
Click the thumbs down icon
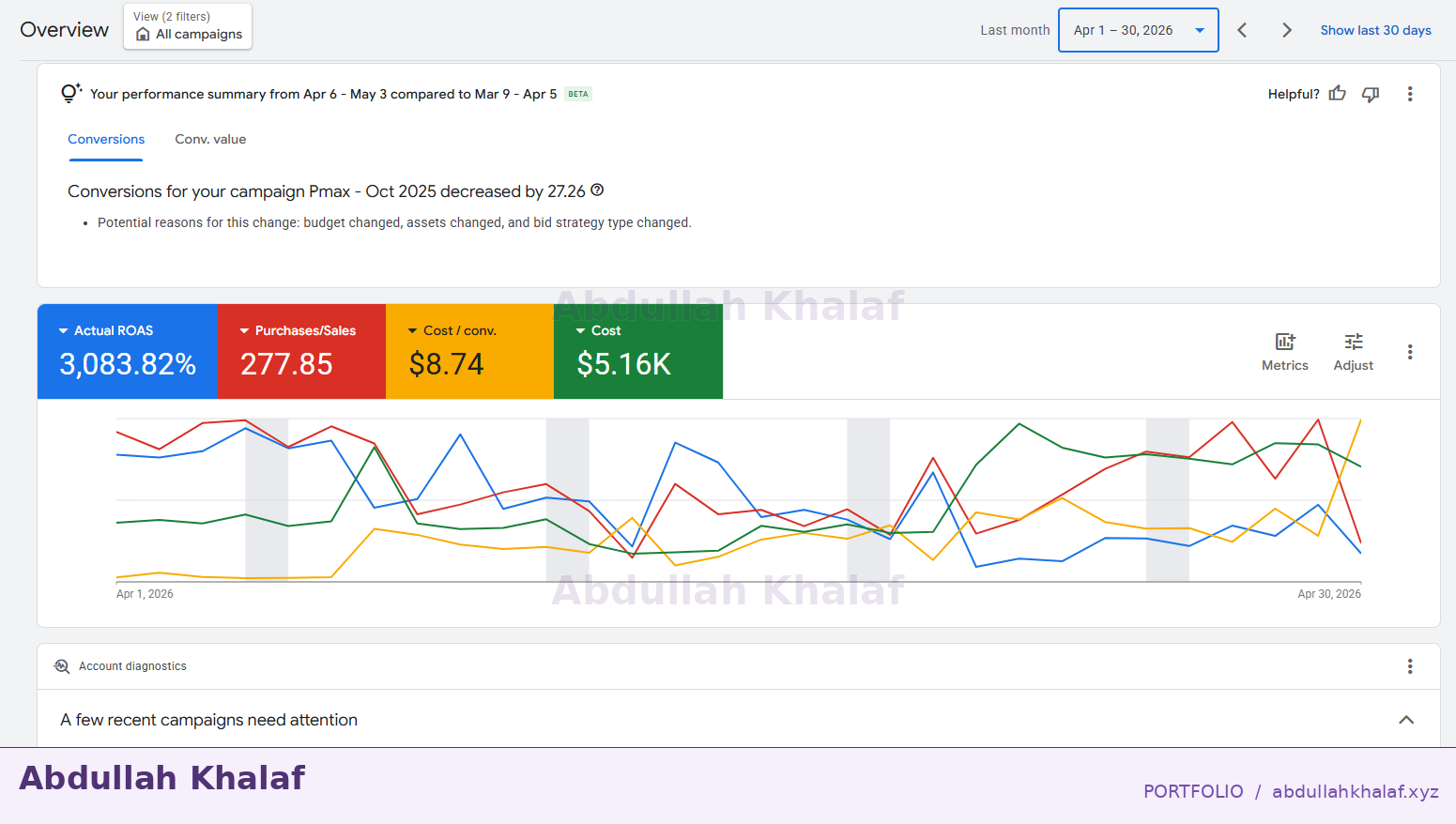tap(1371, 94)
